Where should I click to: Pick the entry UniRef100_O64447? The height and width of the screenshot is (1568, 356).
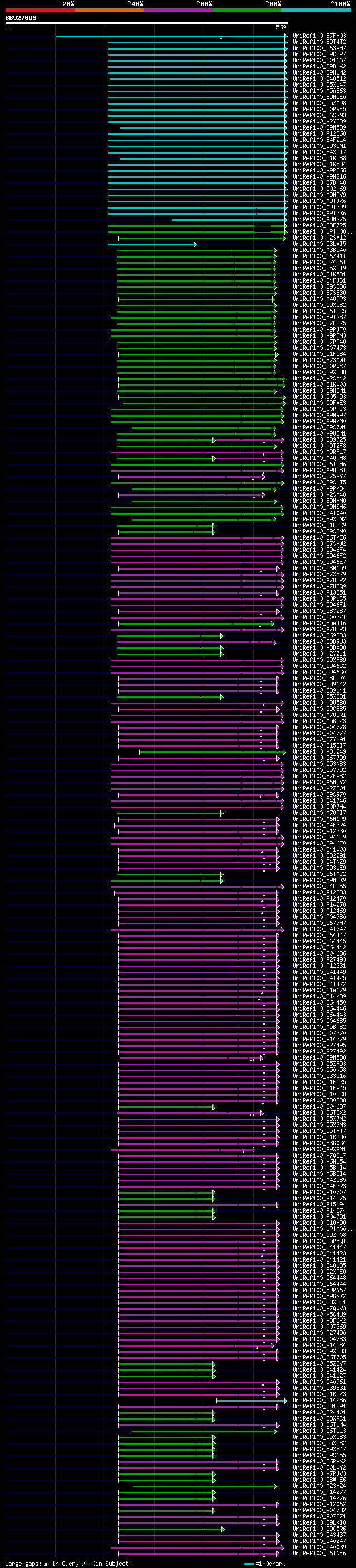(319, 935)
